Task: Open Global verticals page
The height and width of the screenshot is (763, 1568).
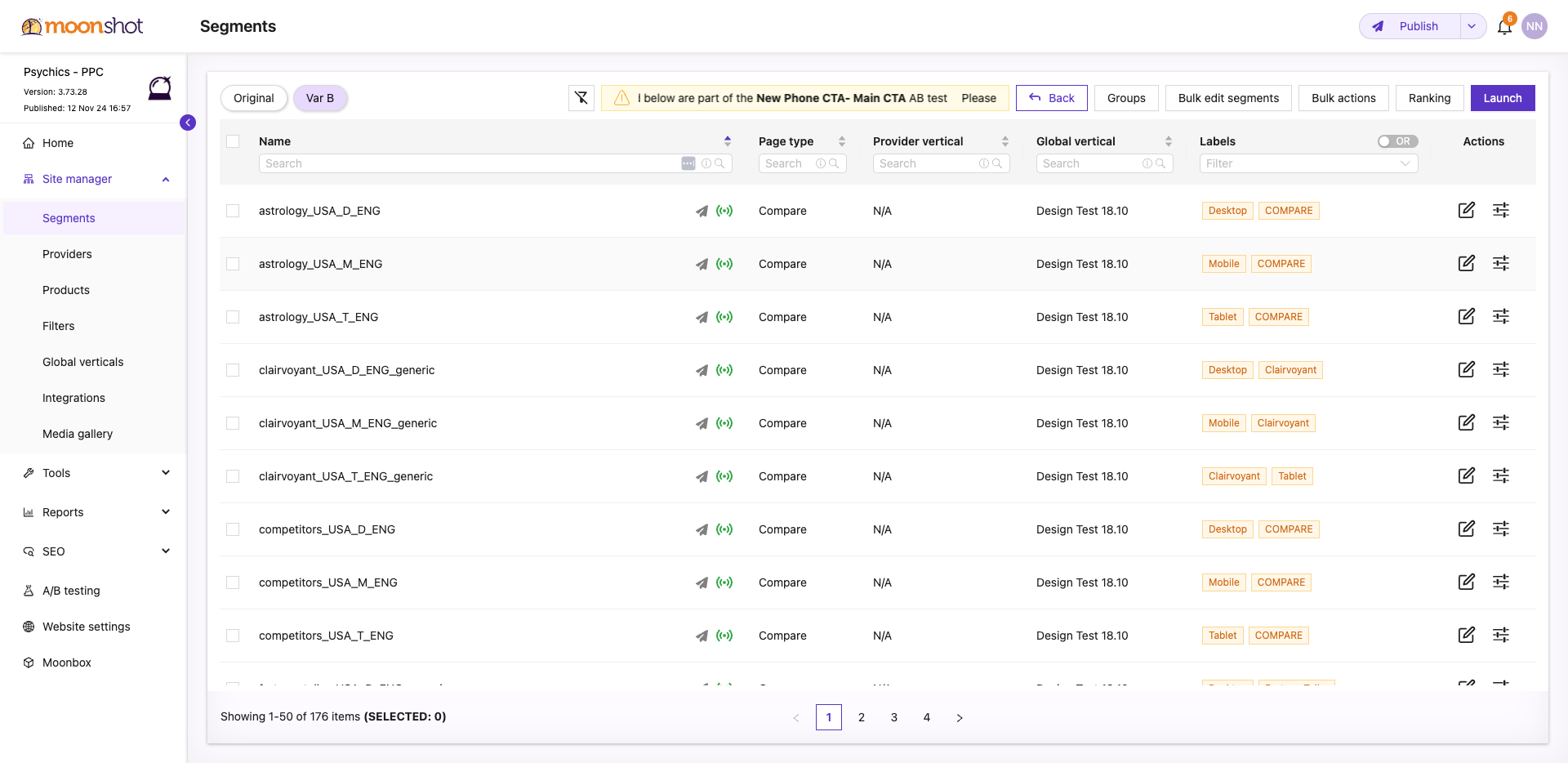Action: tap(82, 362)
